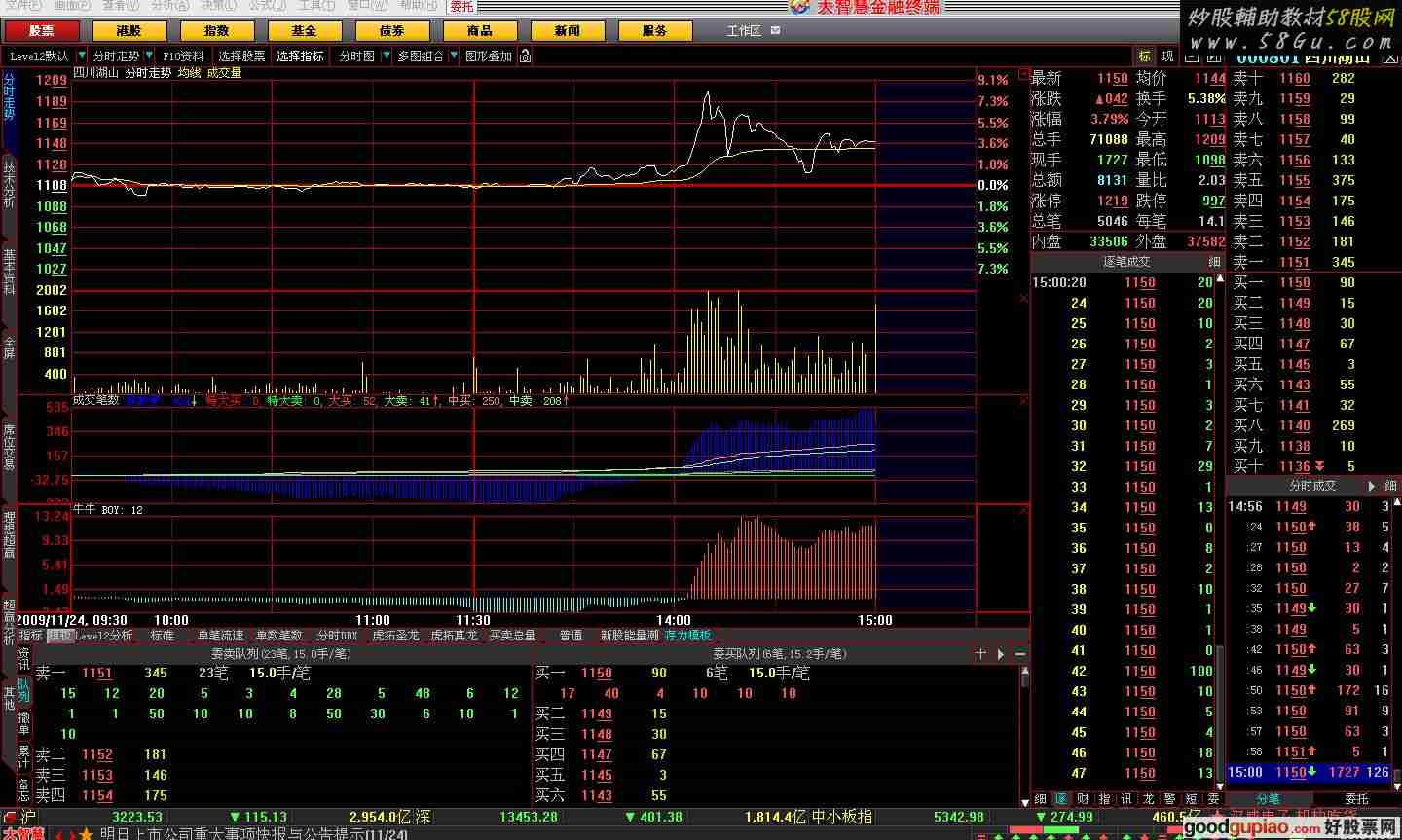Click F10资料 in the toolbar
This screenshot has width=1402, height=840.
(x=183, y=56)
